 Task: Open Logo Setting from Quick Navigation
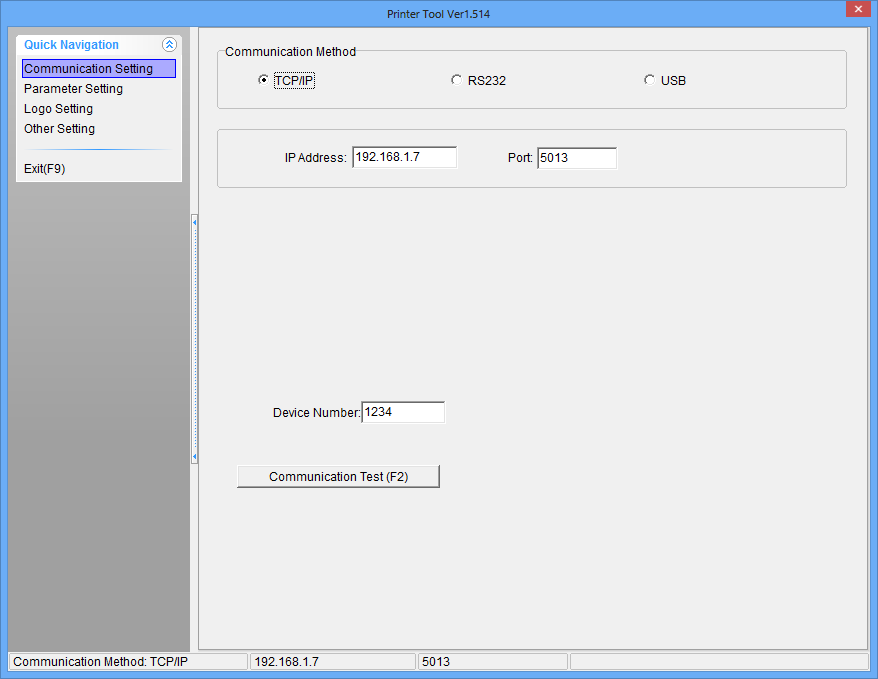pos(58,109)
